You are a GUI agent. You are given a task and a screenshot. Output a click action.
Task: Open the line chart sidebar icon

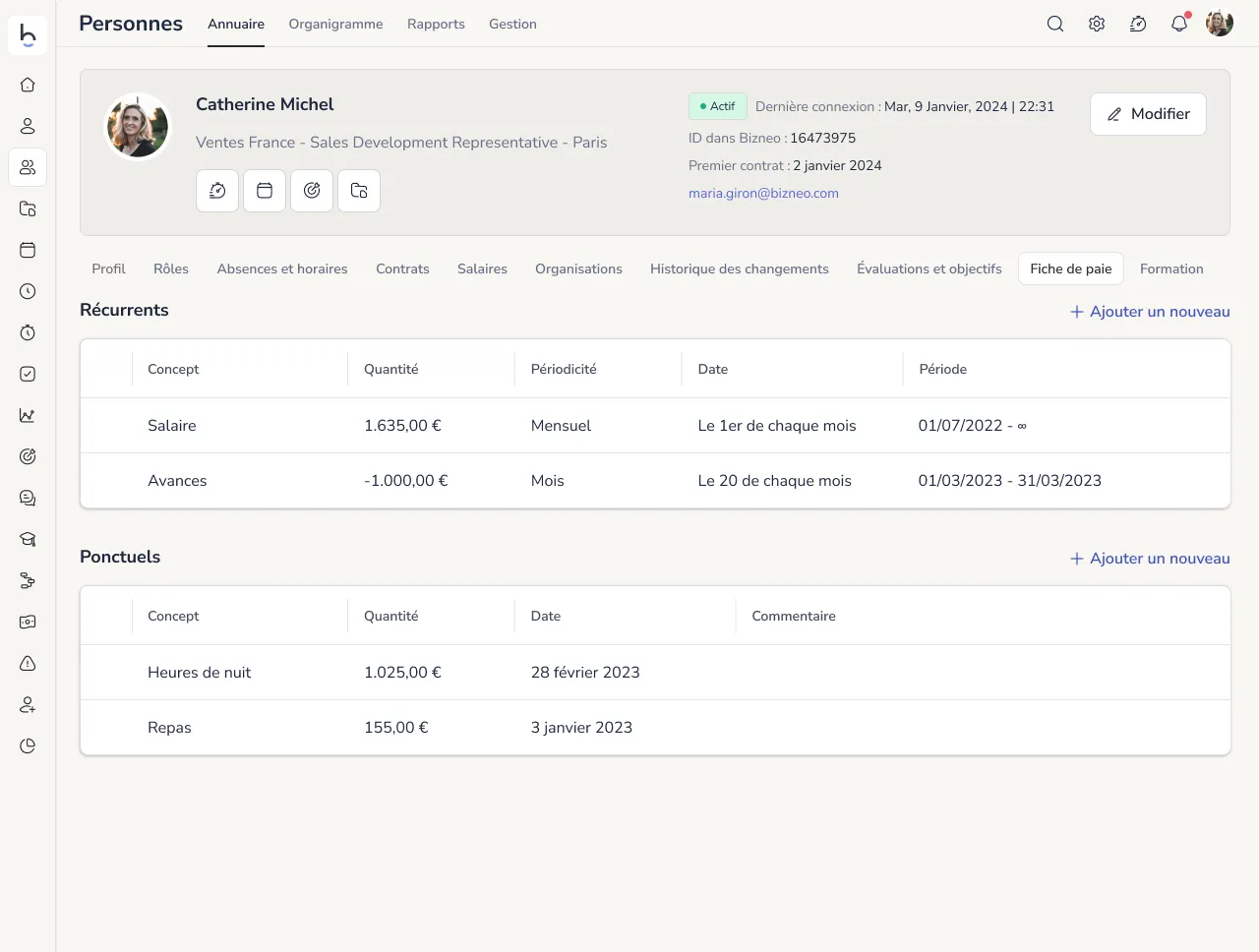[28, 415]
